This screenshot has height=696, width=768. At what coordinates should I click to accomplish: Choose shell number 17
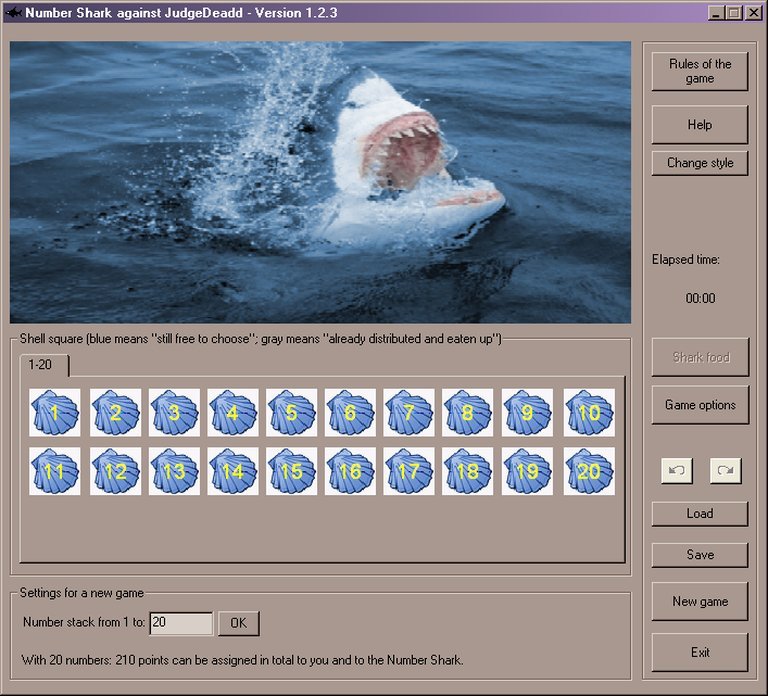[409, 471]
